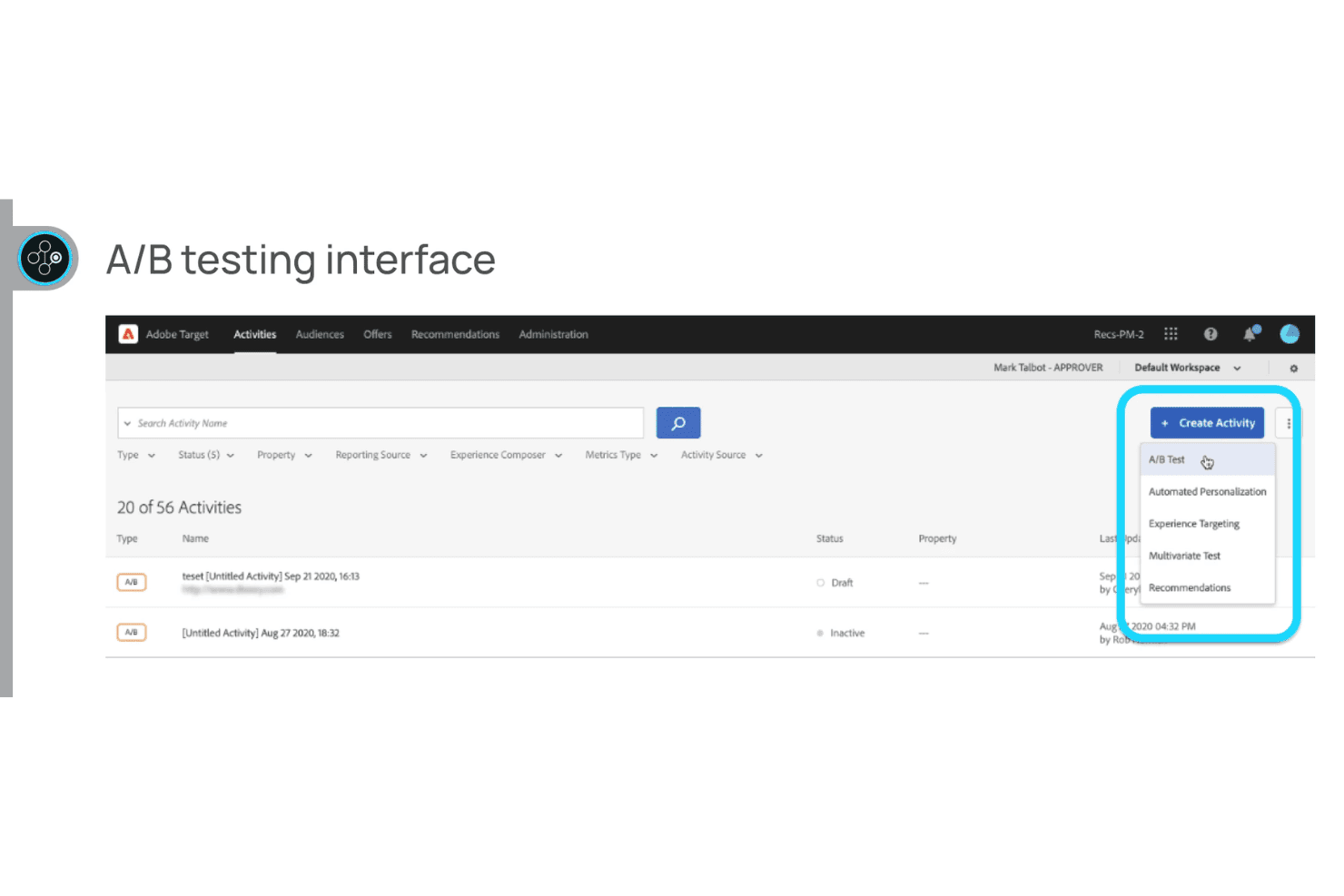Focus the Search Activity Name field
Image resolution: width=1344 pixels, height=896 pixels.
pos(380,423)
